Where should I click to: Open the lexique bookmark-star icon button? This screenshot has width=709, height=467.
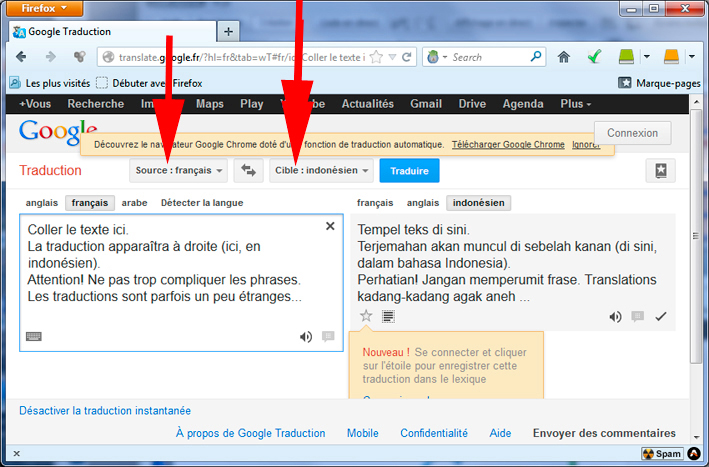click(661, 170)
